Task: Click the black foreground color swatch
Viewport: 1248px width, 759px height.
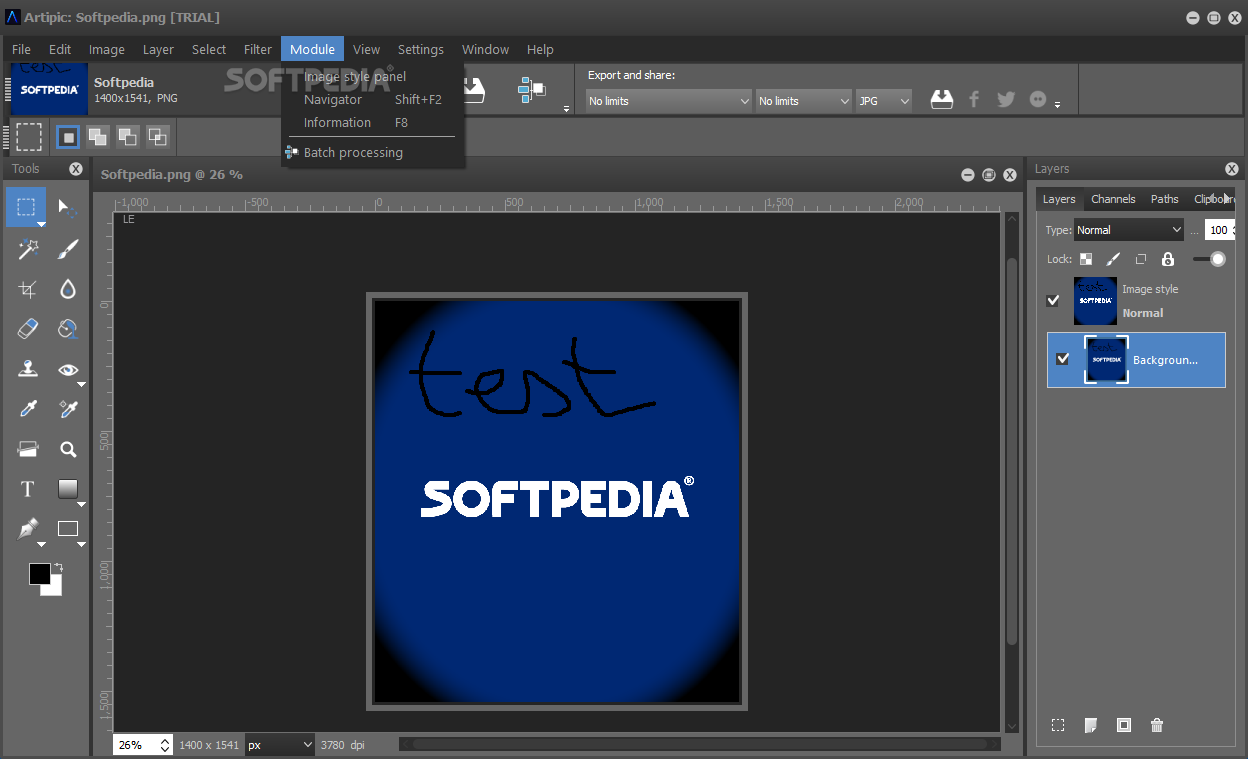Action: coord(40,574)
